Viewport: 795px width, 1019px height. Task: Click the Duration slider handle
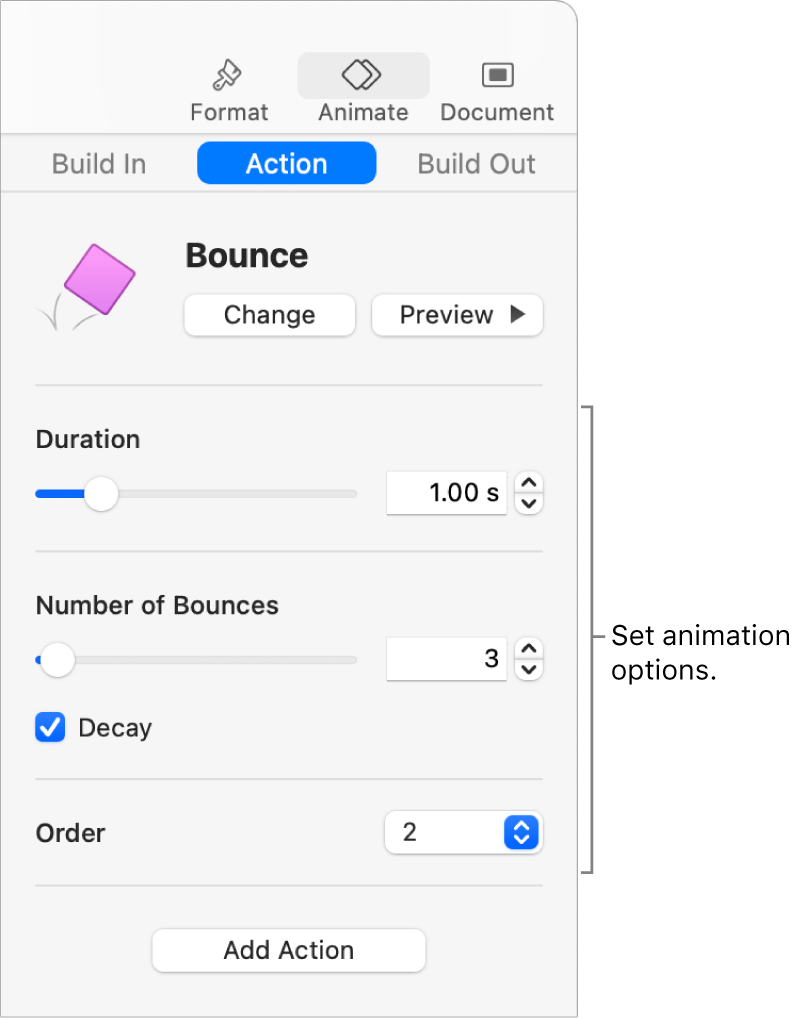100,494
